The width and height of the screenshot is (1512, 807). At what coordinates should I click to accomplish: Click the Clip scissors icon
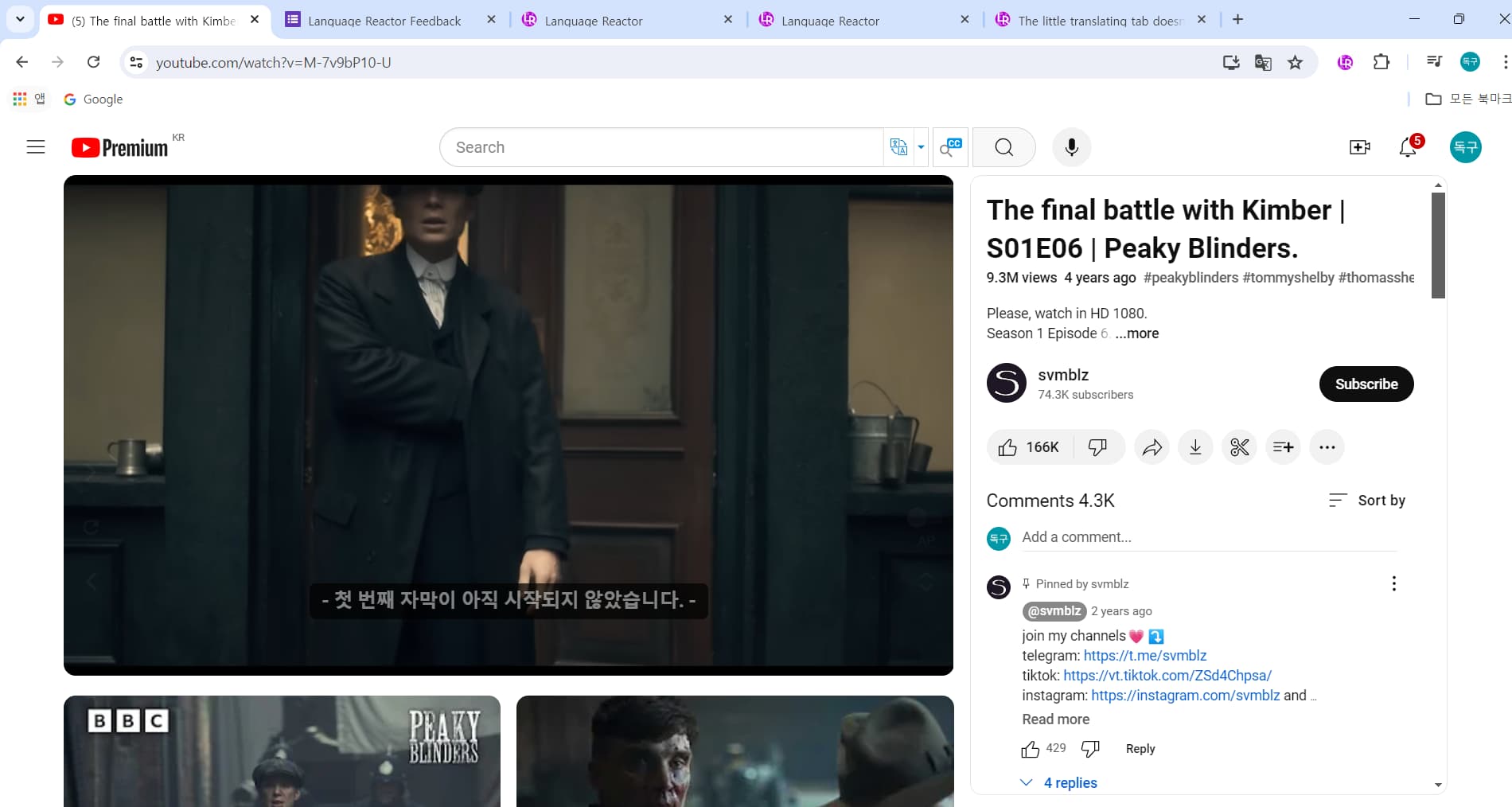tap(1239, 447)
